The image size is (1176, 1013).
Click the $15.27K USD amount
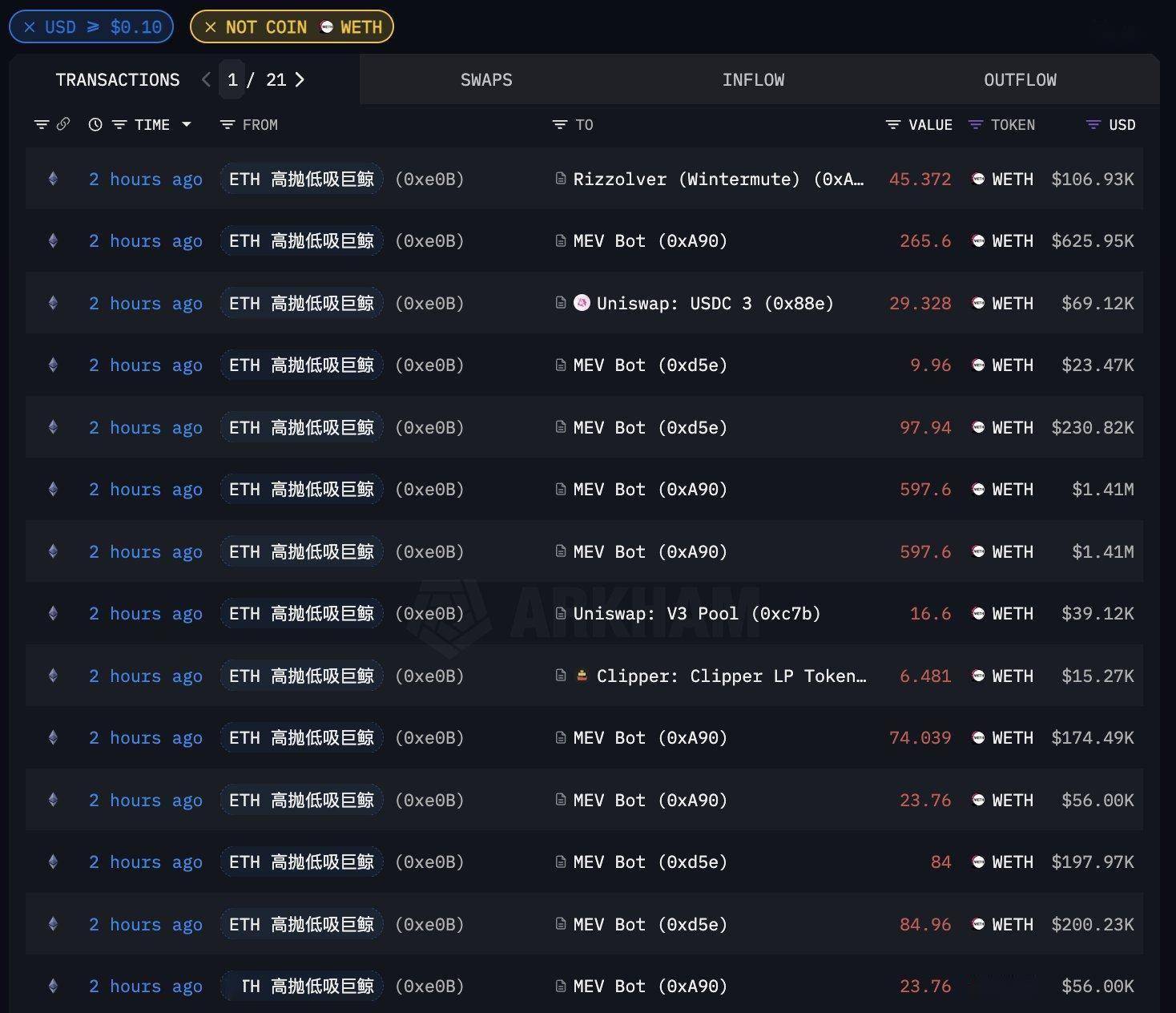pos(1097,676)
